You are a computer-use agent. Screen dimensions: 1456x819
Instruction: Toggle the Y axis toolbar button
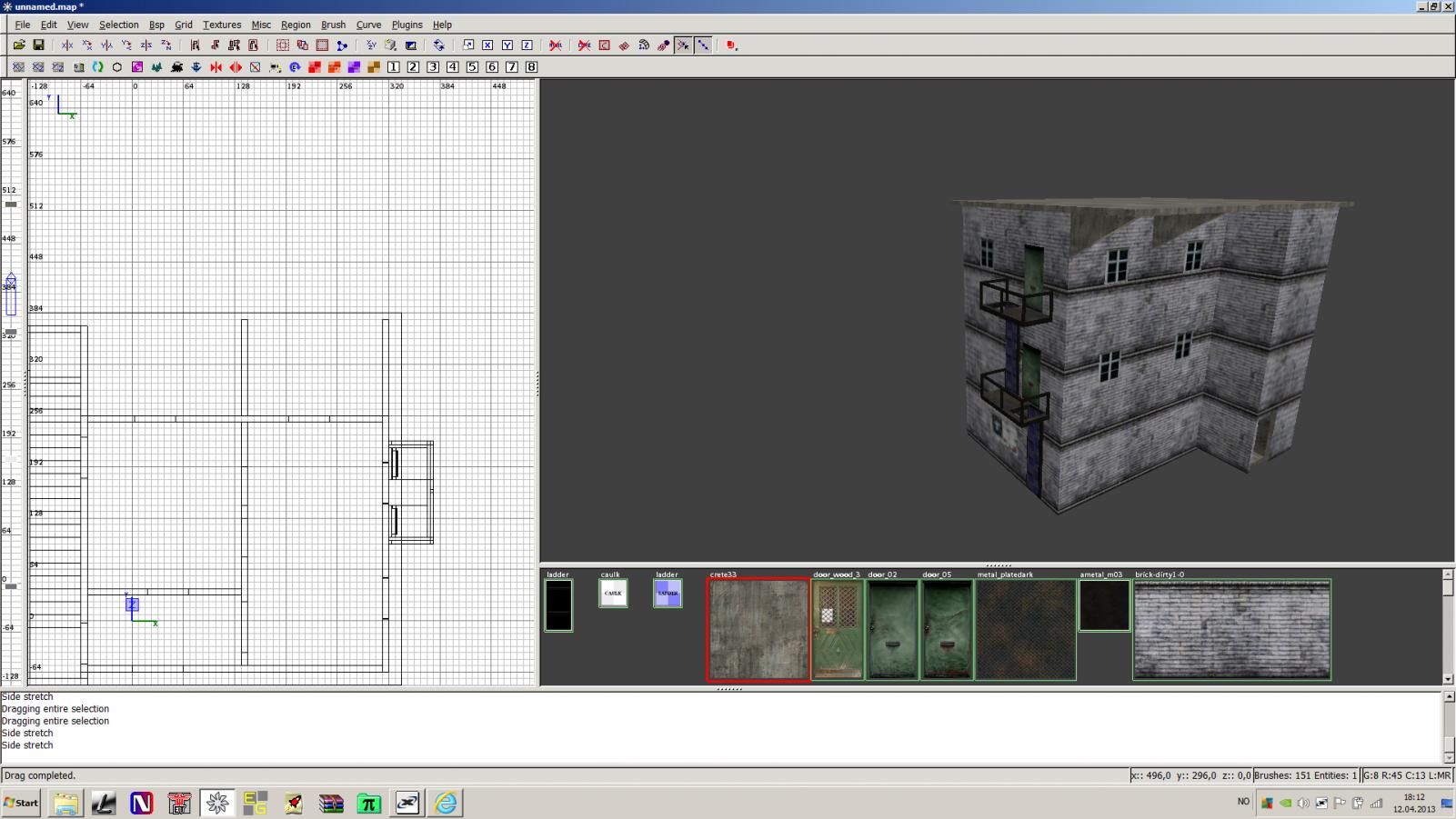point(507,45)
